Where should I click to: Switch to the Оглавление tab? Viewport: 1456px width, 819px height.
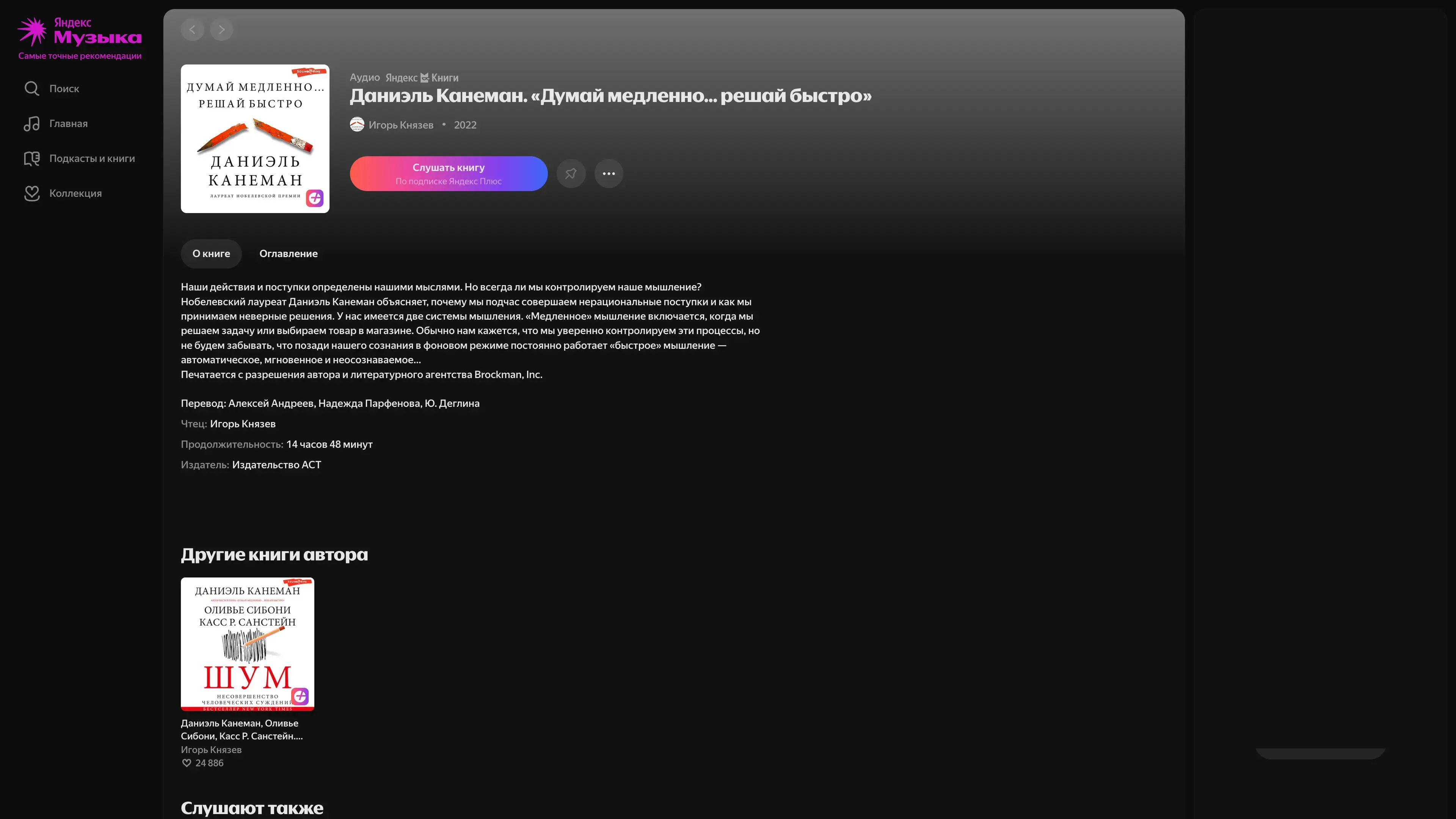pyautogui.click(x=288, y=254)
